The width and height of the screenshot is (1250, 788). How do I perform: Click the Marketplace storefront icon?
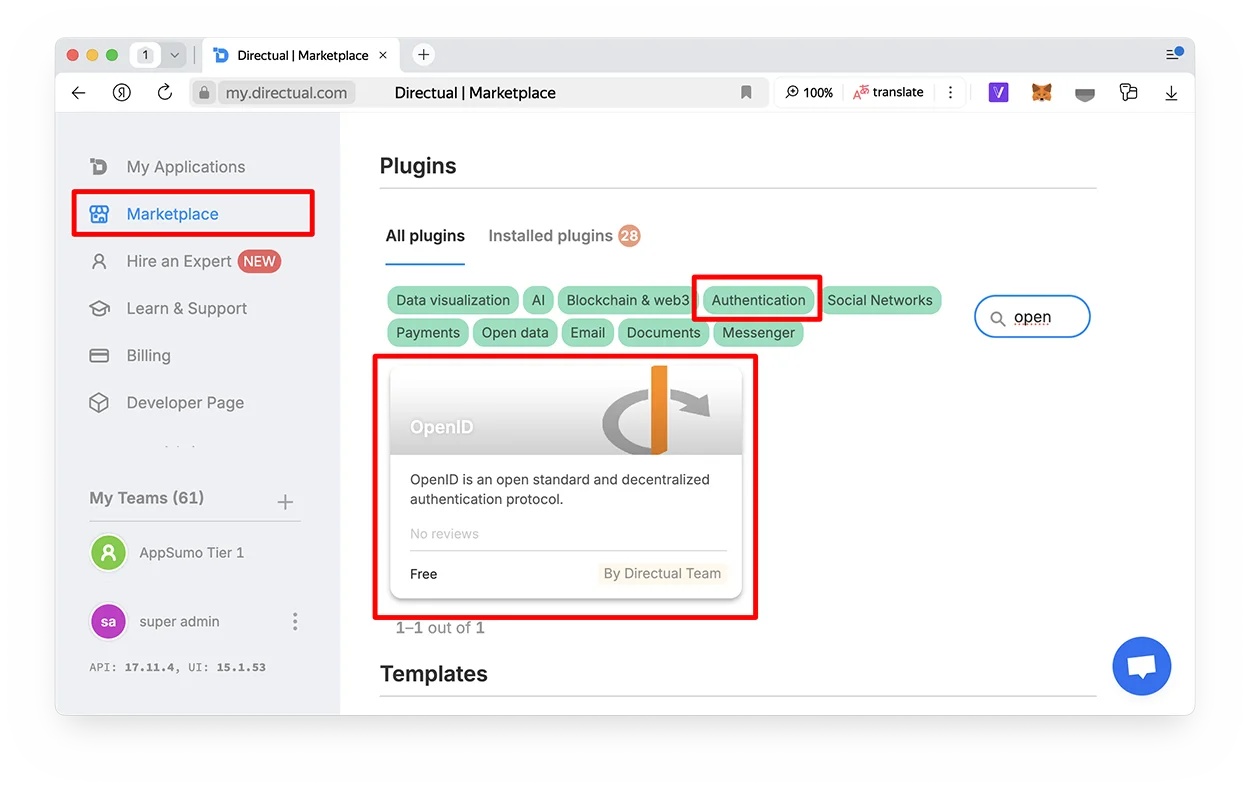(99, 214)
